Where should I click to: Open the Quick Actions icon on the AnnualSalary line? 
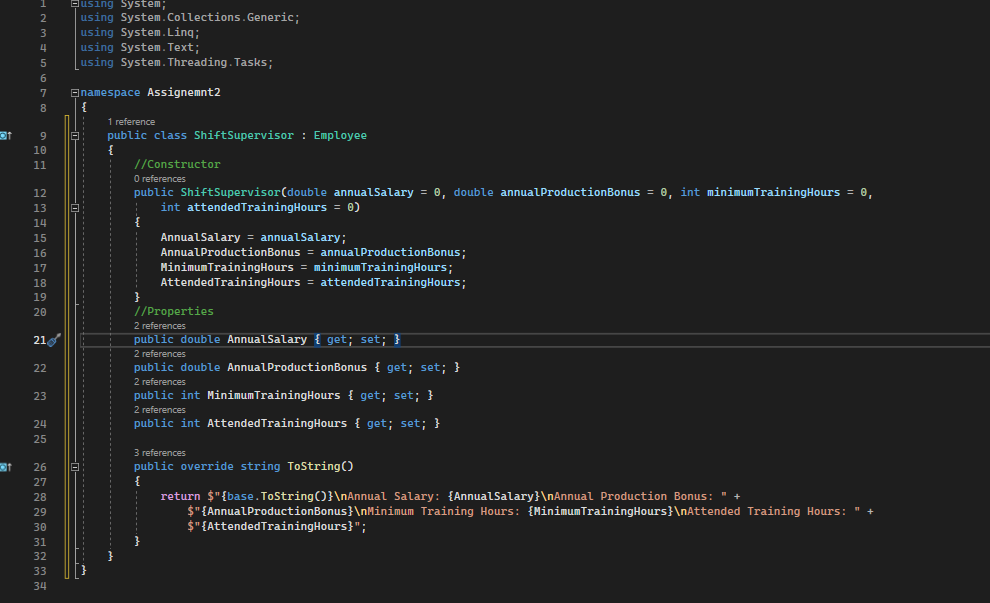(x=55, y=339)
